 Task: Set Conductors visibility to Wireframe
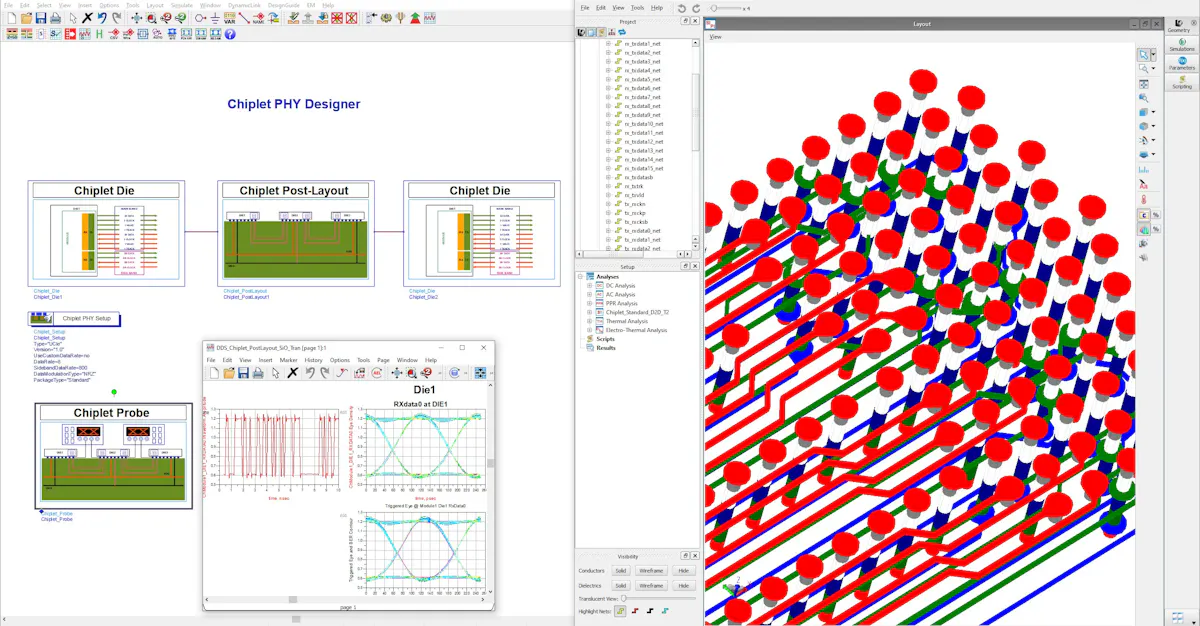651,571
